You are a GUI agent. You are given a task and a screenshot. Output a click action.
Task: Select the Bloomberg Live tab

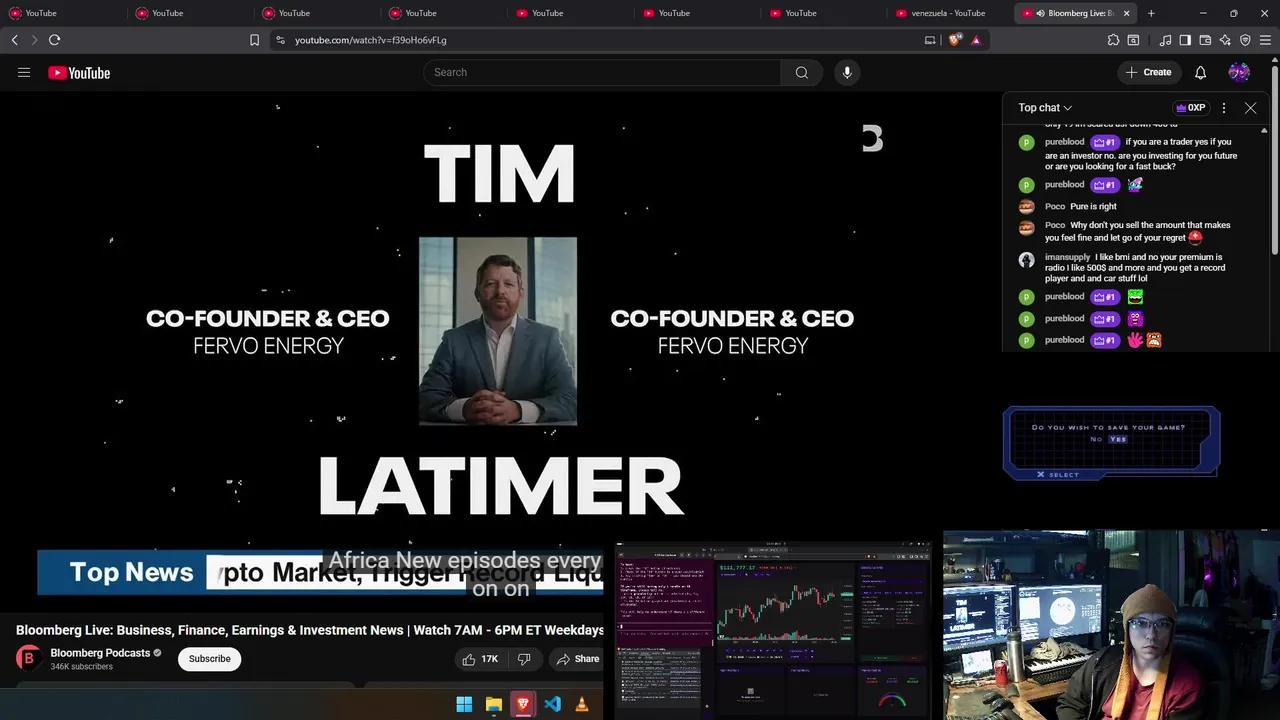[x=1076, y=13]
